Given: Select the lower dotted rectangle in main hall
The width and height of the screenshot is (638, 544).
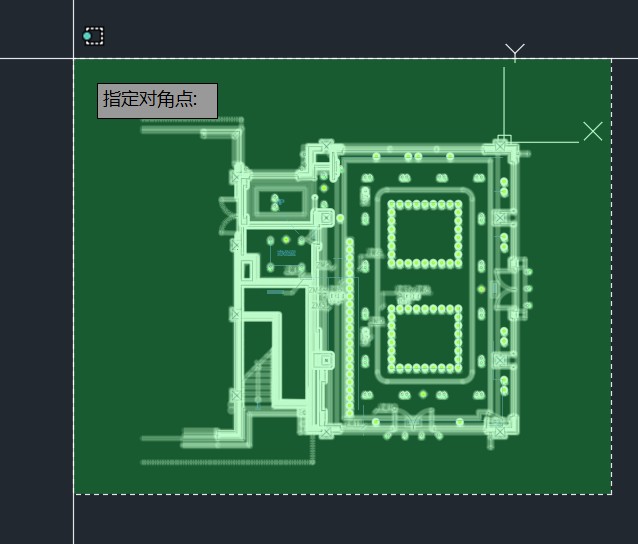Looking at the screenshot, I should (x=424, y=337).
